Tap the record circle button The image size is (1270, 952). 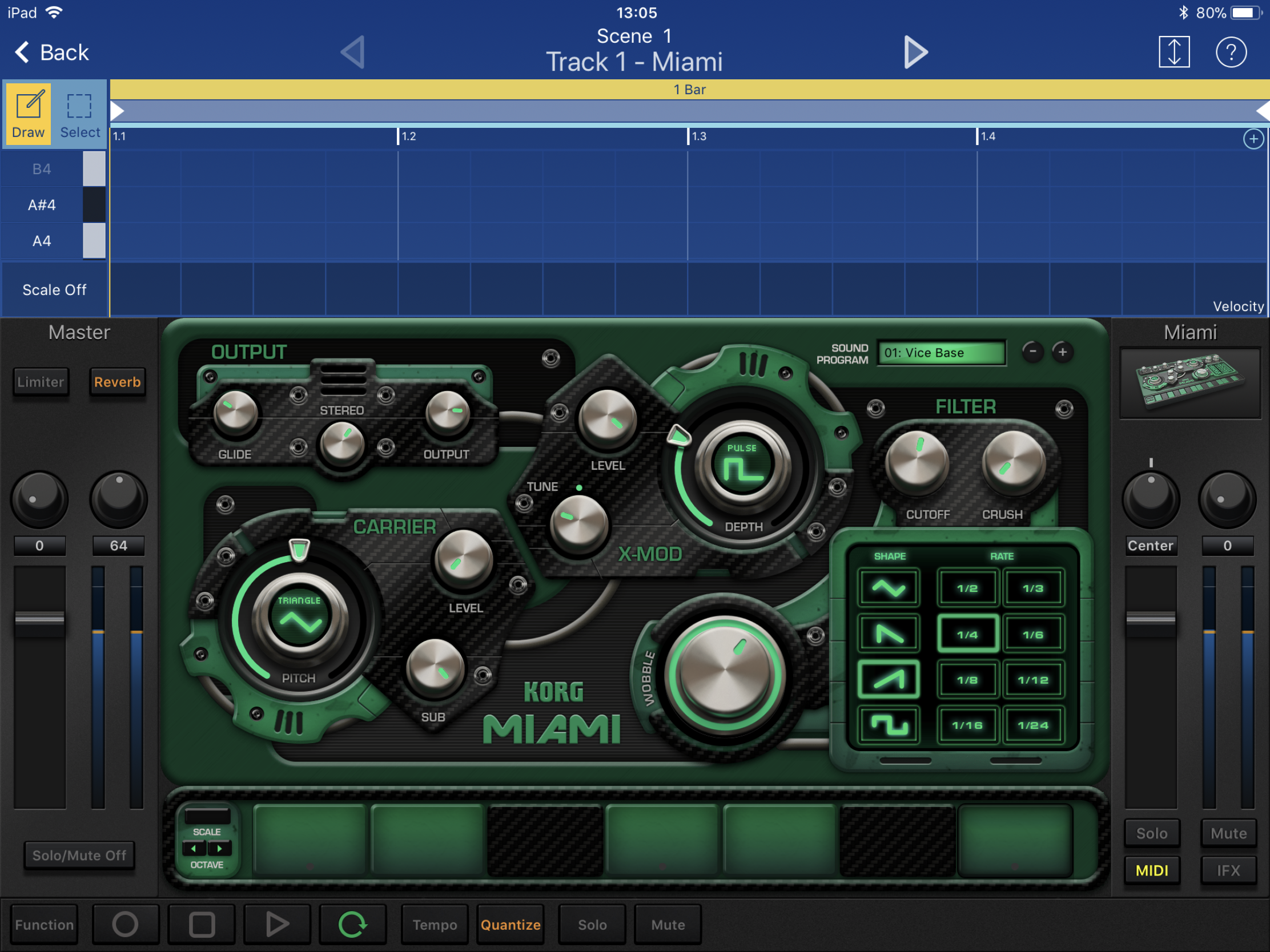(x=125, y=925)
